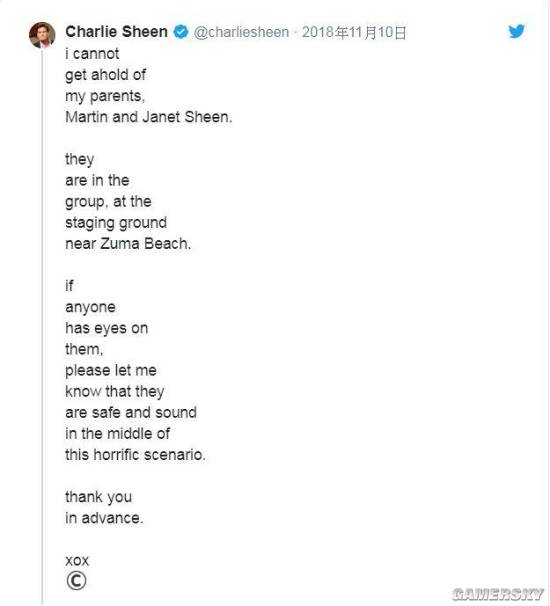Viewport: 550px width, 606px height.
Task: Open the @charliesheen handle link
Action: (241, 32)
